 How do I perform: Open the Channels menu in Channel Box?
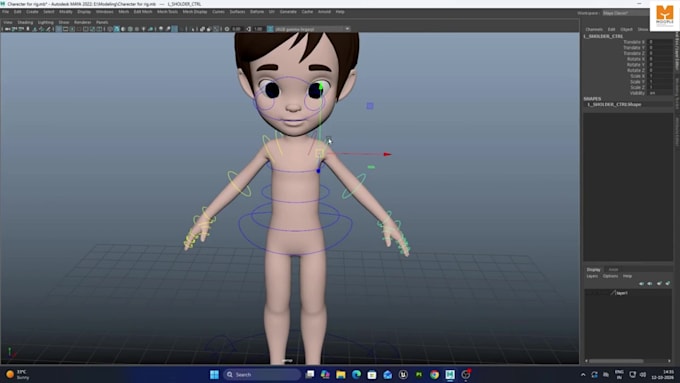(594, 29)
